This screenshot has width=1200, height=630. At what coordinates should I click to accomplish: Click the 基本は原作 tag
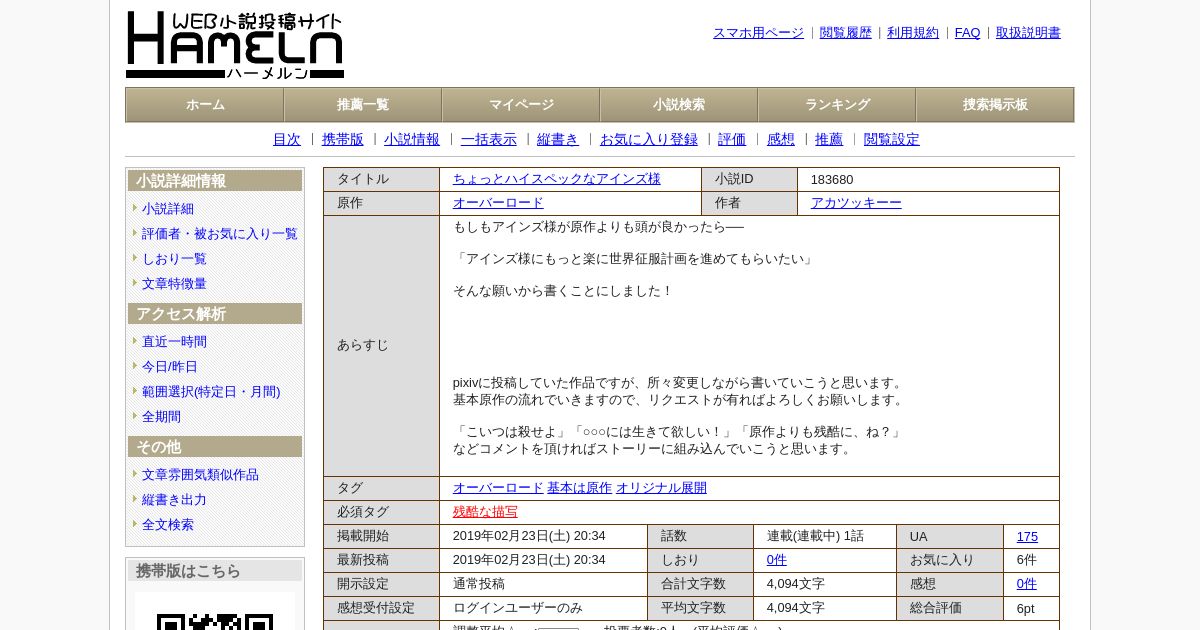click(x=579, y=488)
